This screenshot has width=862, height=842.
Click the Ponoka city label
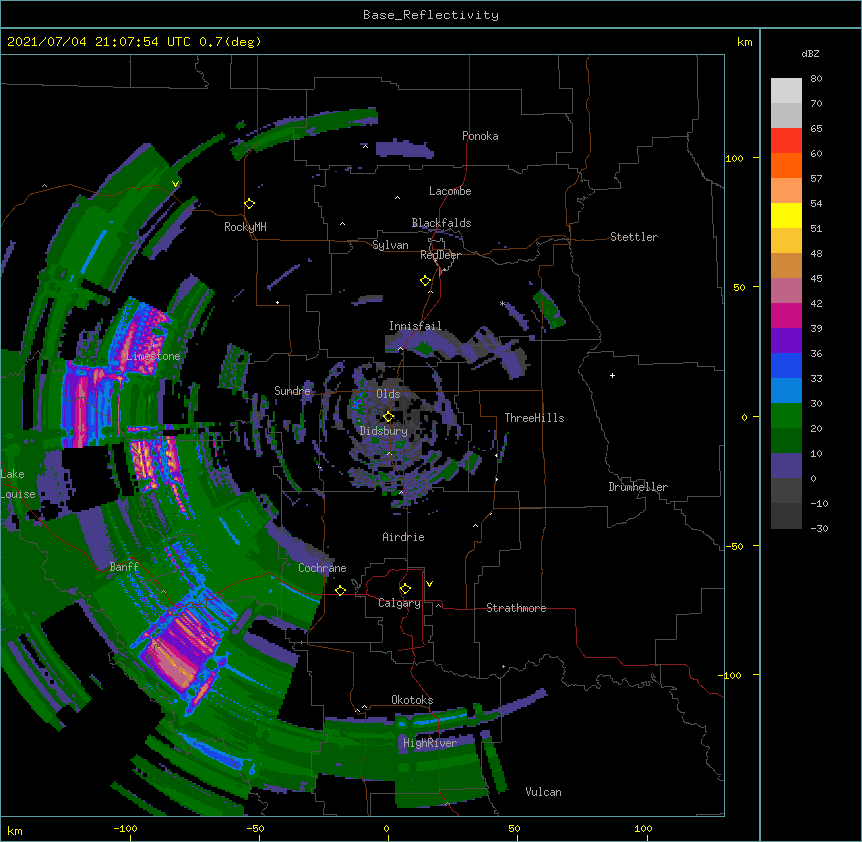coord(480,136)
